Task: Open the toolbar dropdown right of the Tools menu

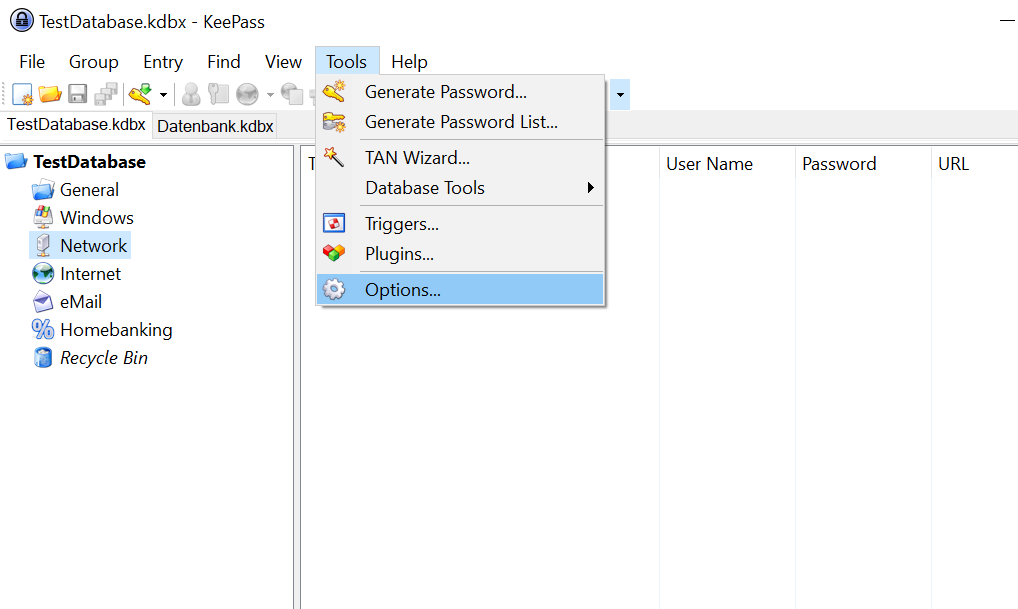Action: point(620,95)
